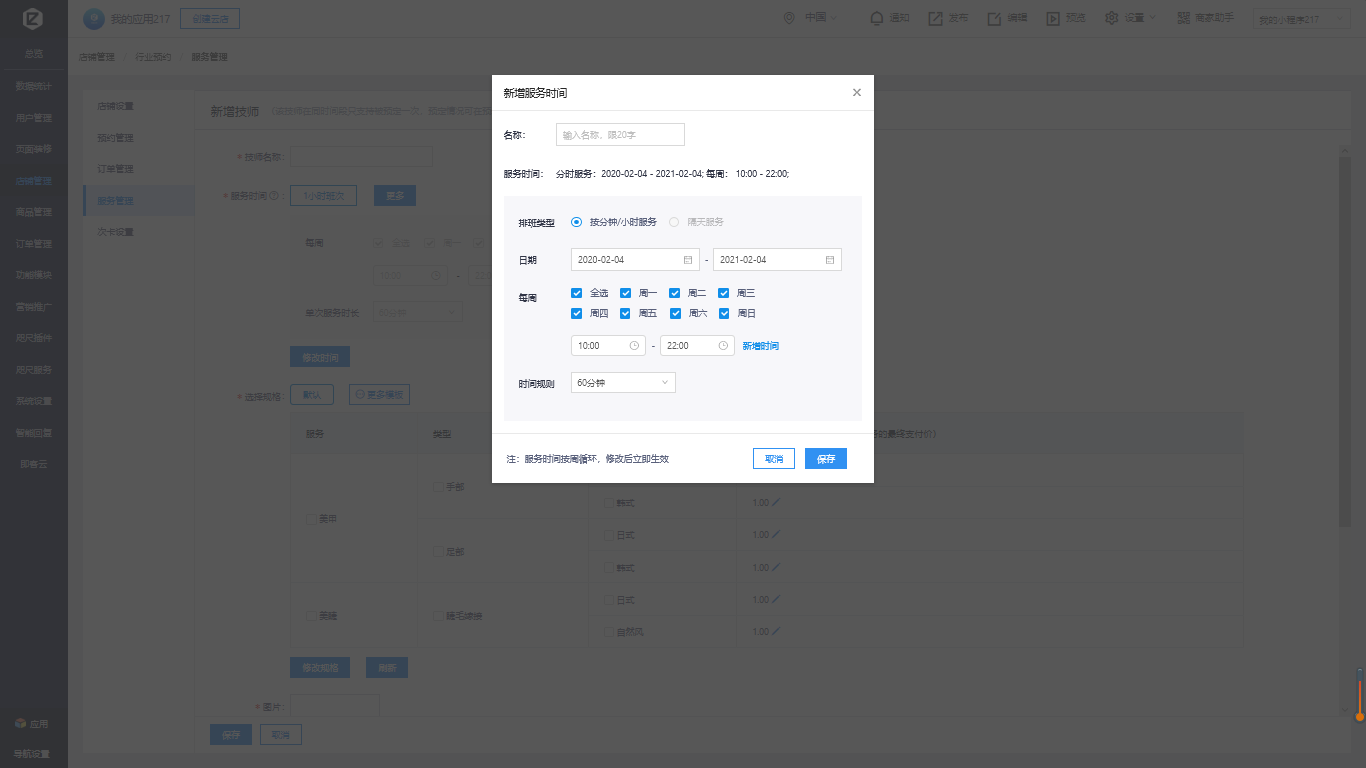Click the 名称 name input field
Screen dimensions: 1366x768
(620, 134)
